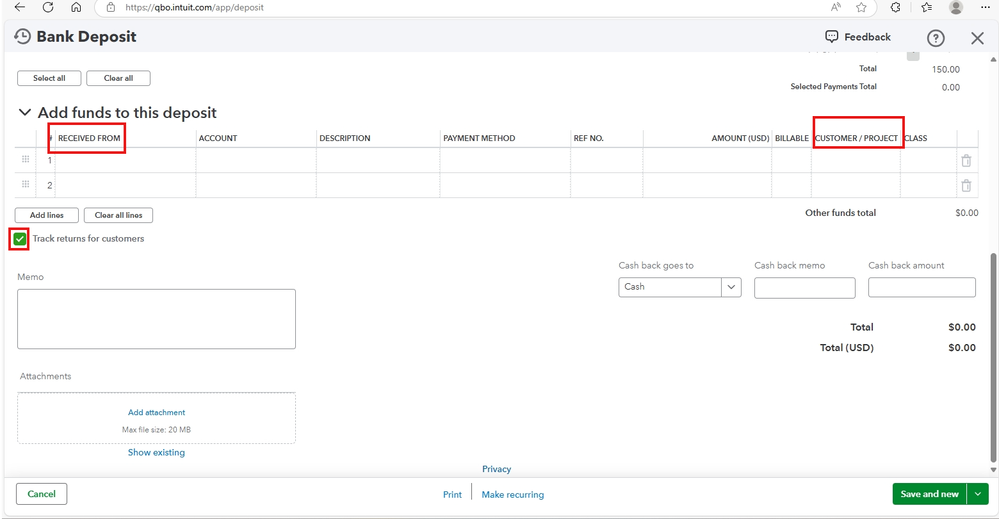Collapse the Add funds to this deposit section

(x=24, y=113)
